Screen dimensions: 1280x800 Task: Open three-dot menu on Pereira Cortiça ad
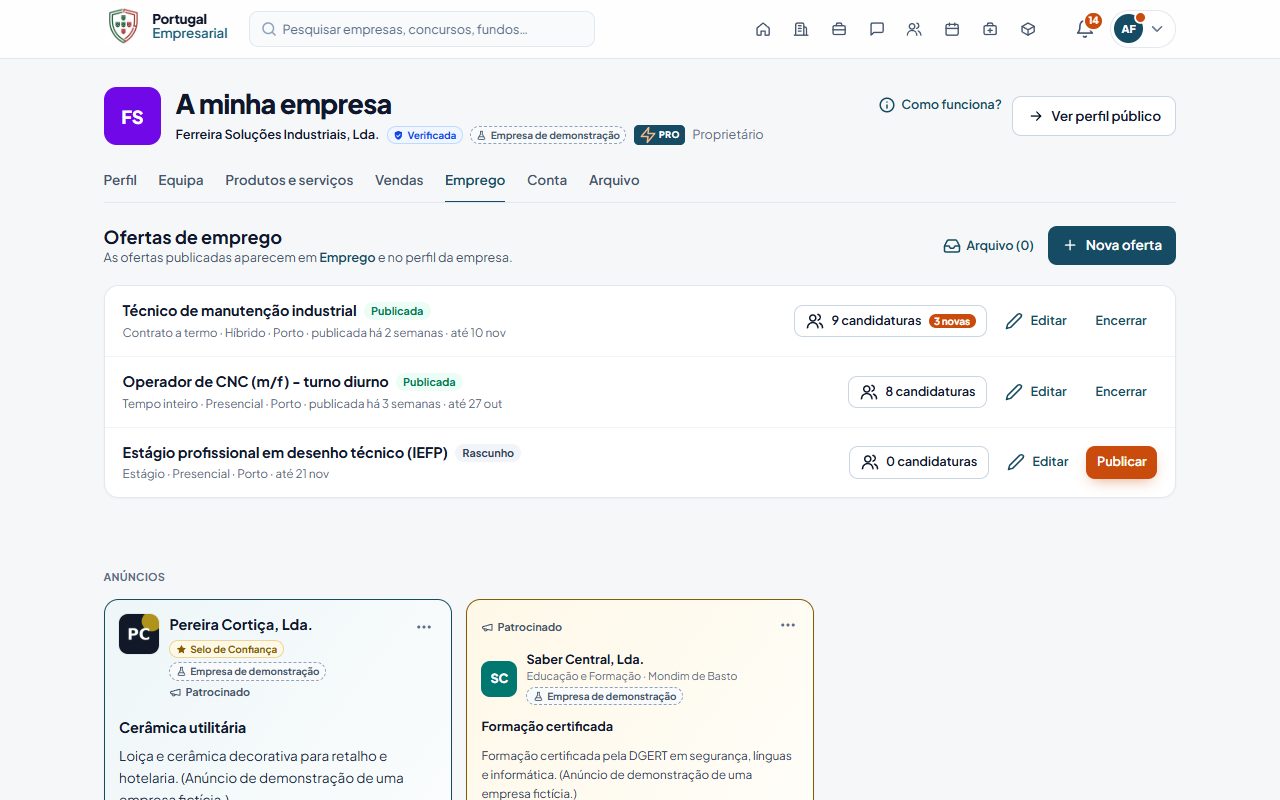point(424,627)
